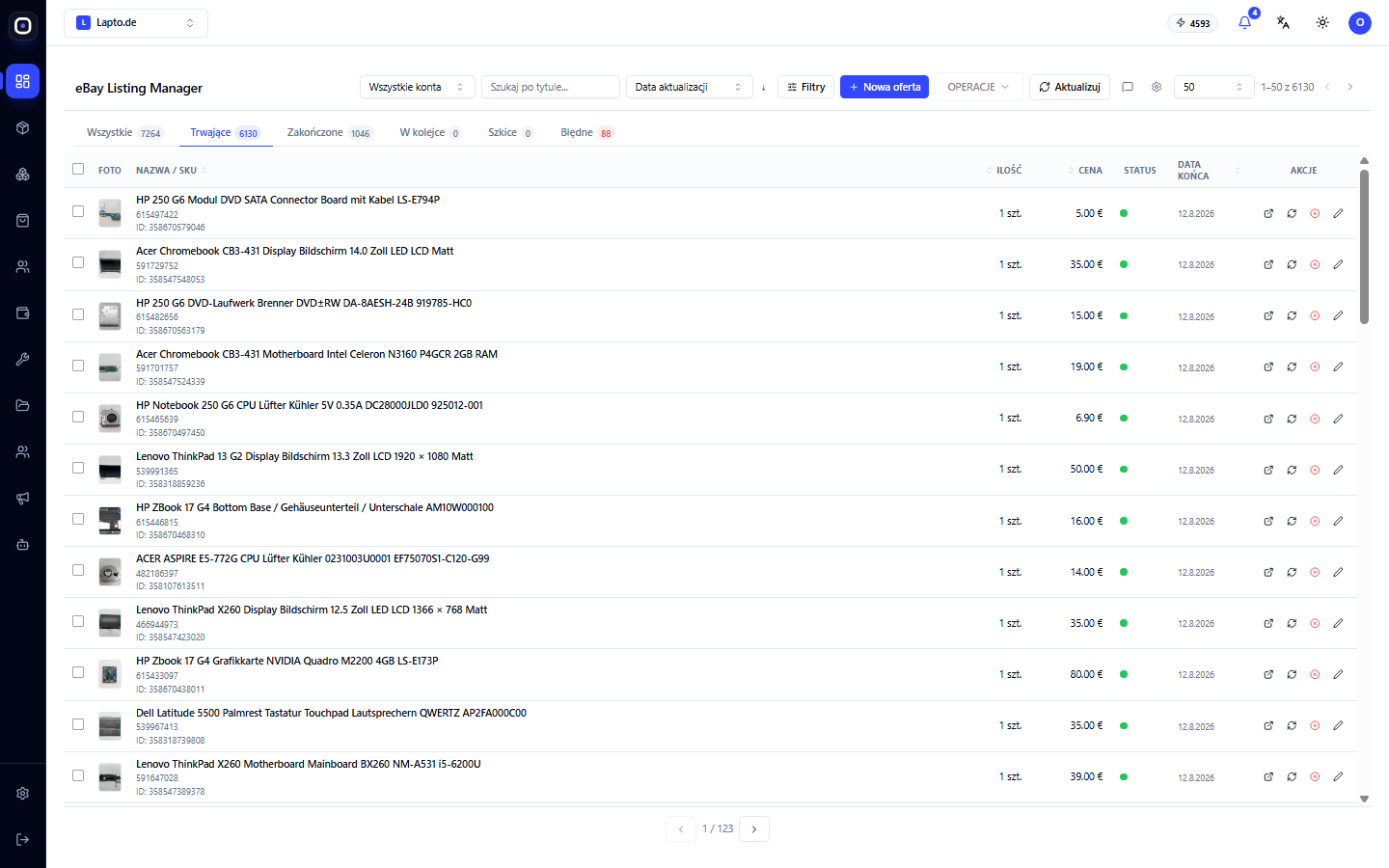Open the table settings gear icon
1389x868 pixels.
click(x=1157, y=87)
